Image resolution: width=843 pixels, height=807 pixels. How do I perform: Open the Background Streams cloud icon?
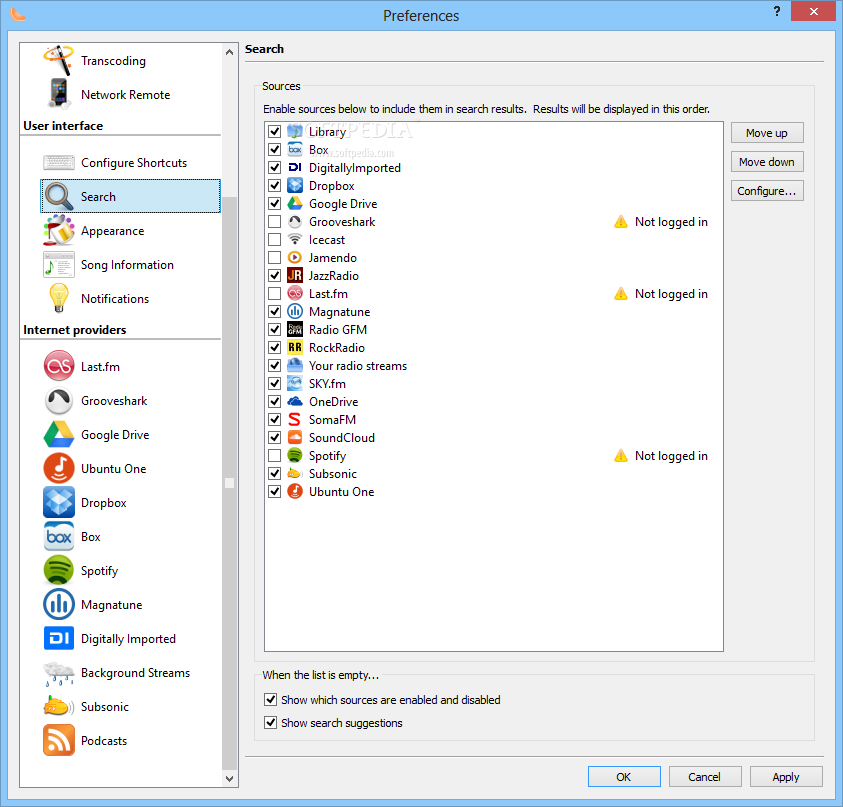coord(59,673)
